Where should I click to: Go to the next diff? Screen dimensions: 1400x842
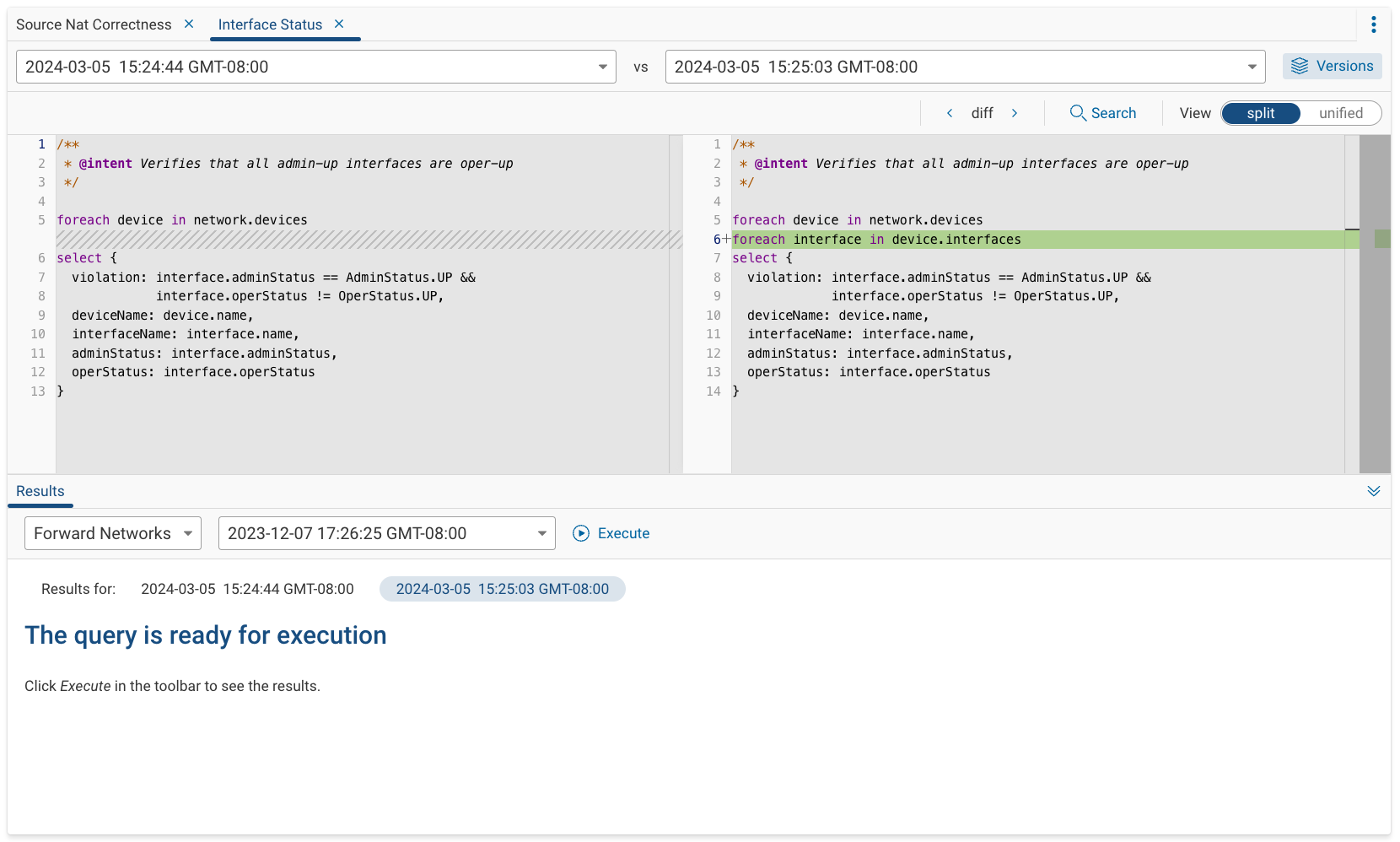coord(1015,112)
